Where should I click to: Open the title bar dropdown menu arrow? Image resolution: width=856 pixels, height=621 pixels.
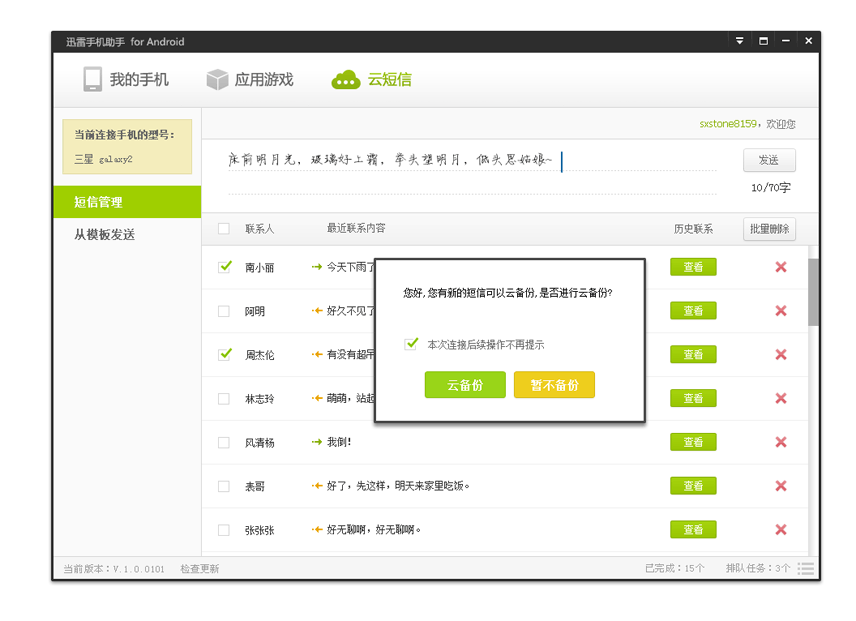[x=740, y=41]
